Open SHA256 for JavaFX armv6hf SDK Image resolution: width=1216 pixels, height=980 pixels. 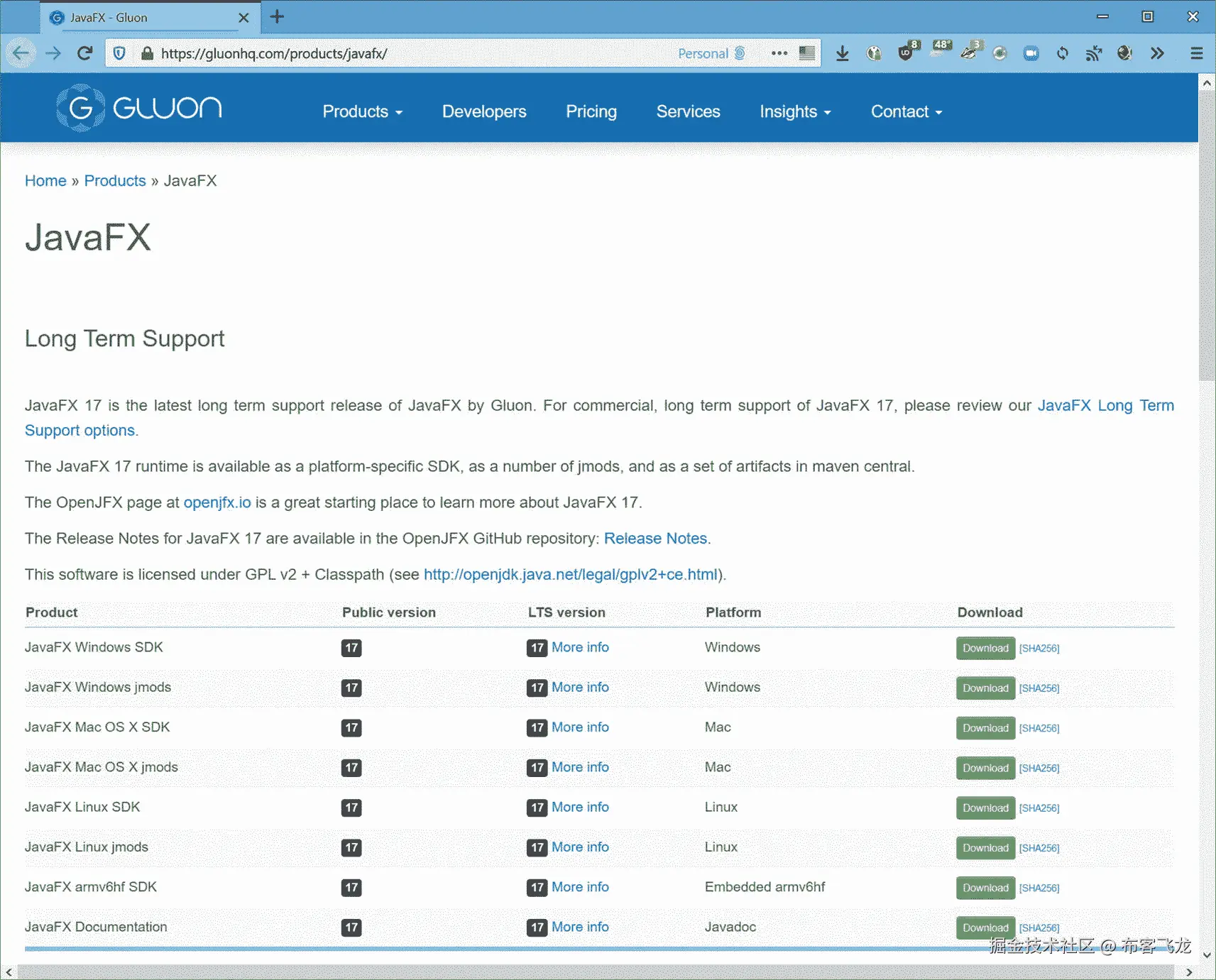[x=1039, y=888]
